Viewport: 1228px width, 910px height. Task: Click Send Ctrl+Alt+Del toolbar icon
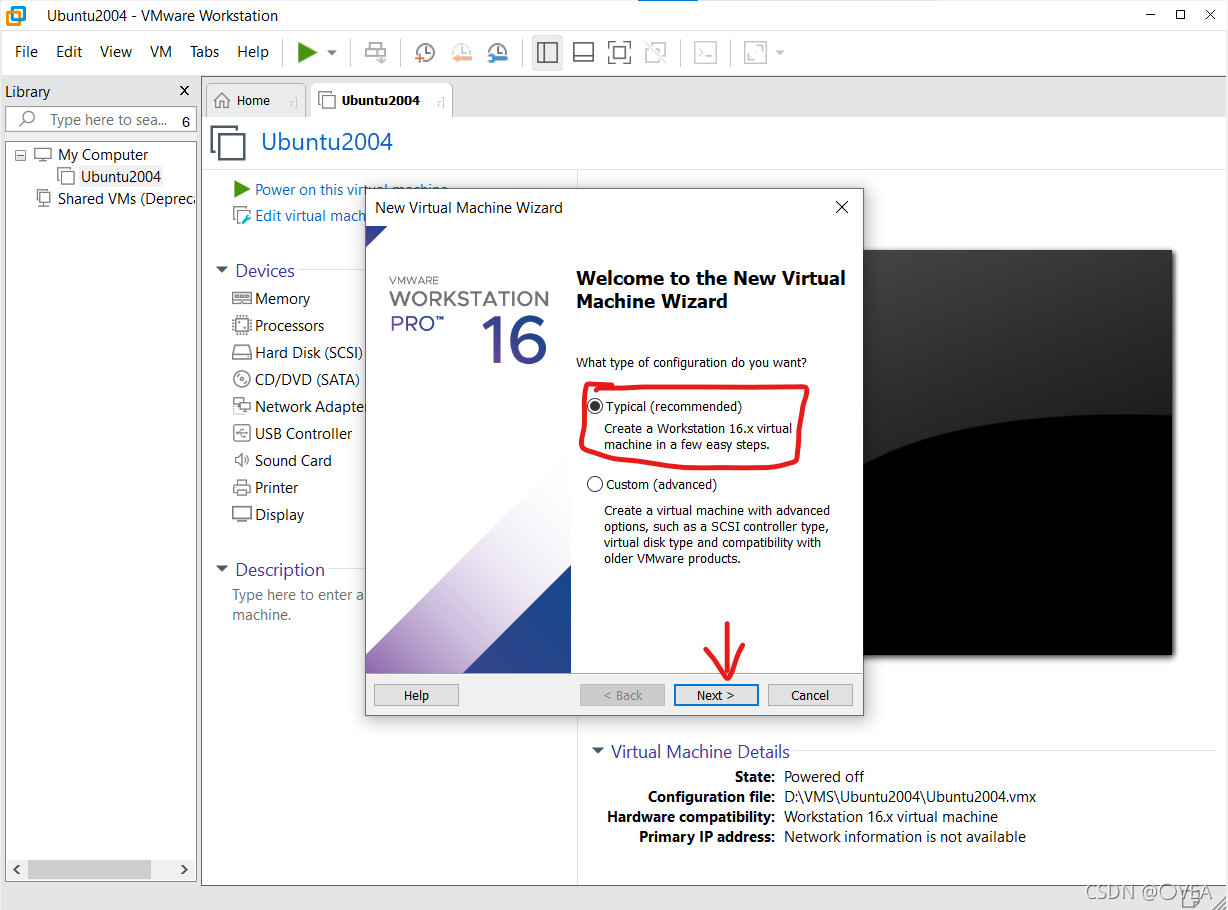(x=376, y=52)
